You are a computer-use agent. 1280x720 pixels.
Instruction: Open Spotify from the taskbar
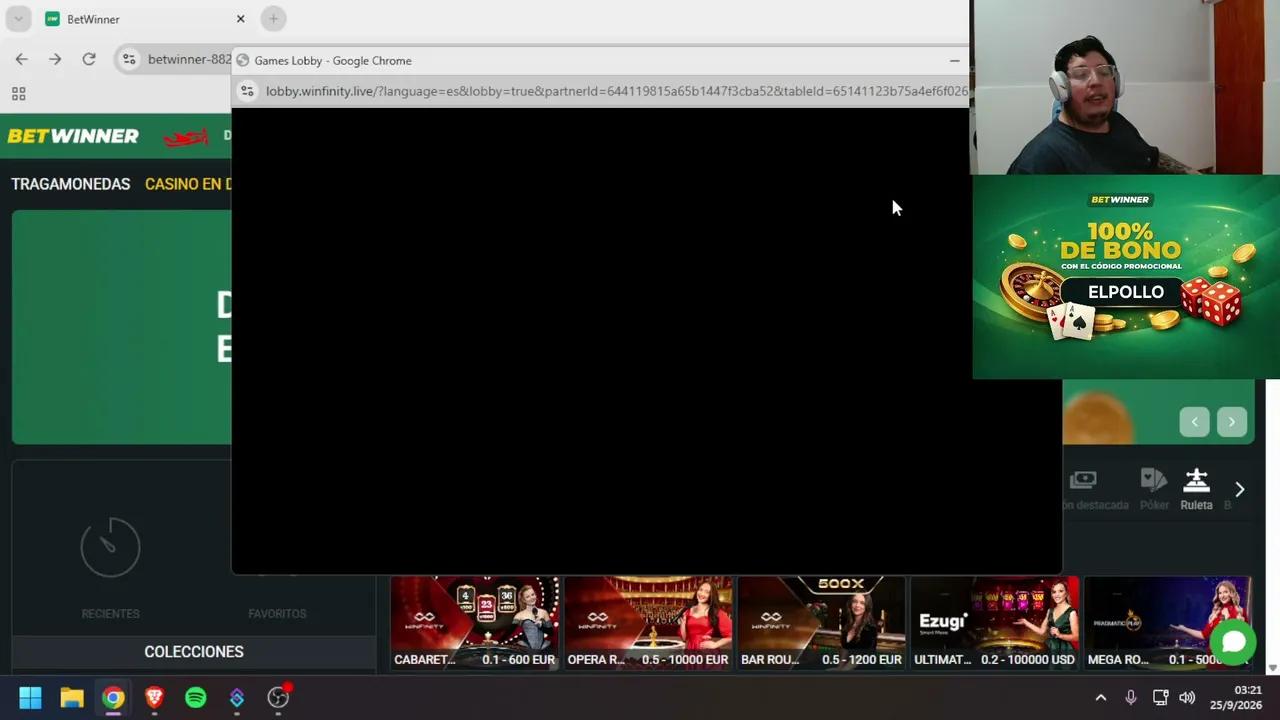coord(196,698)
